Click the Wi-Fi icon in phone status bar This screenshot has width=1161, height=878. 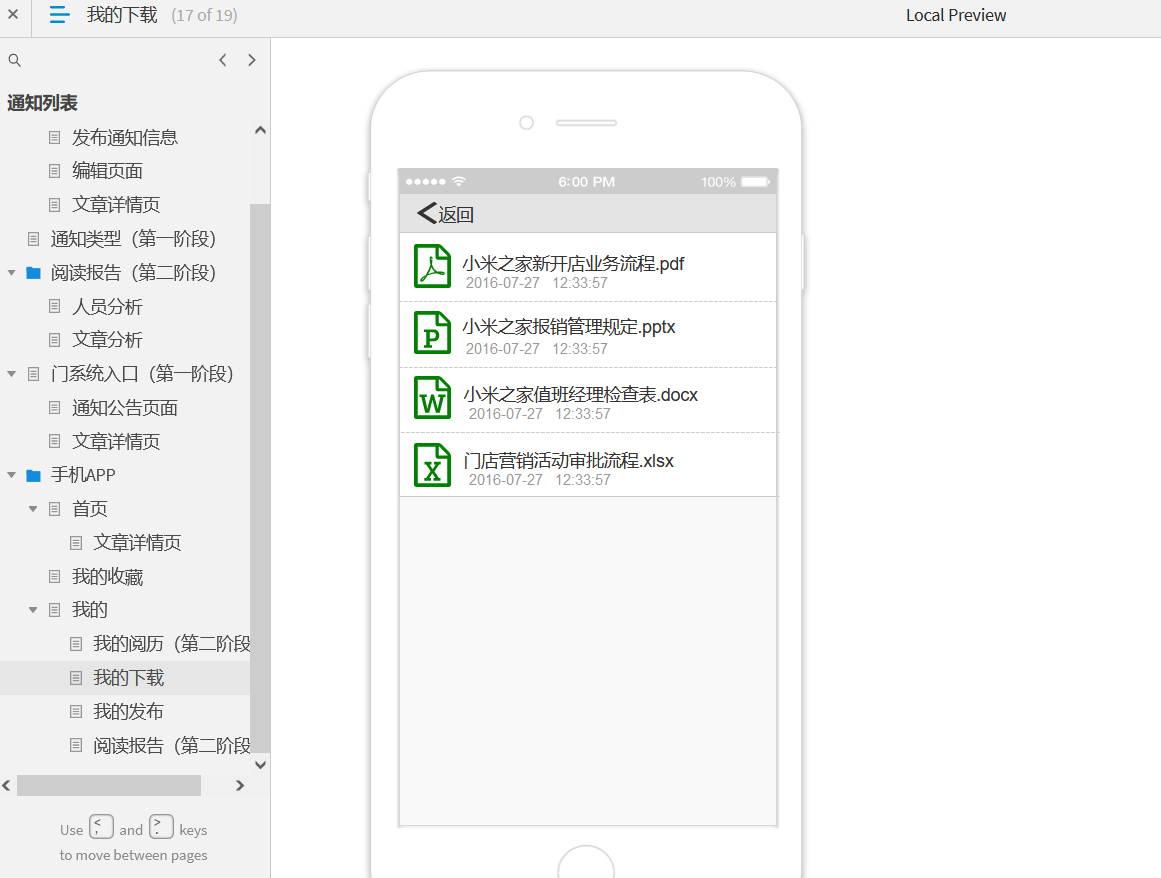click(x=459, y=181)
